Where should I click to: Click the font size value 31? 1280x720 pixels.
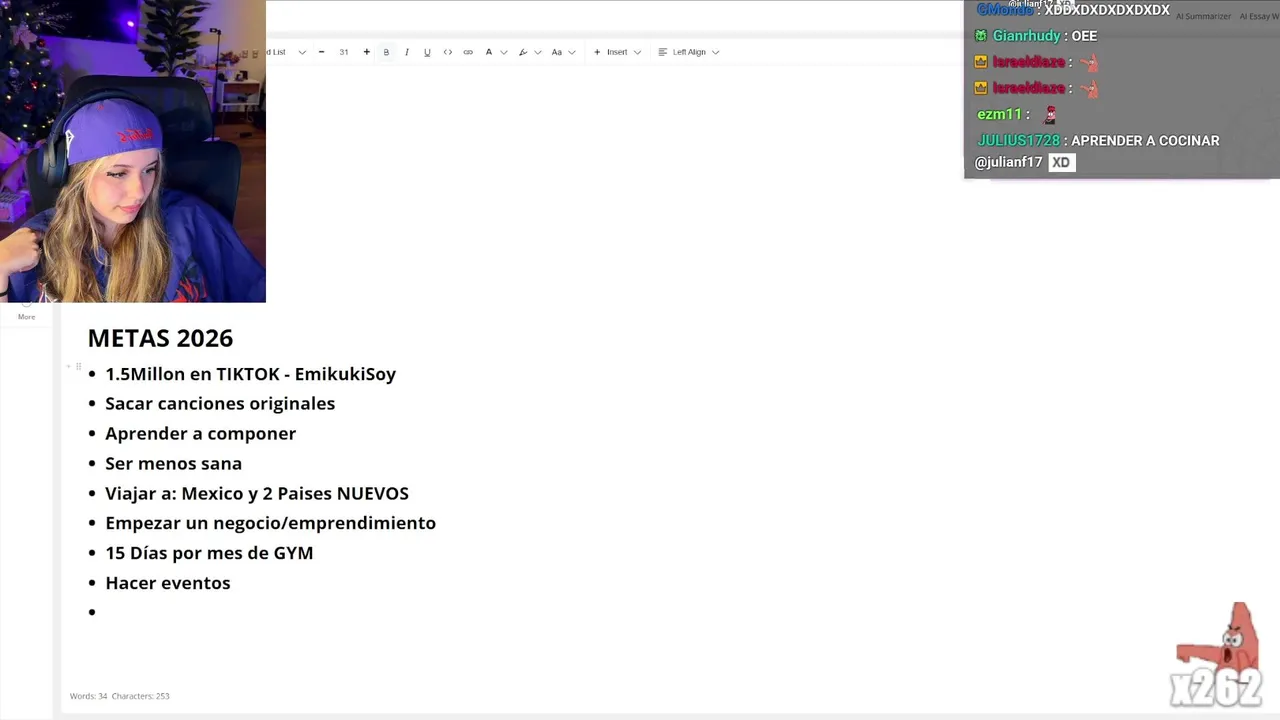point(343,52)
